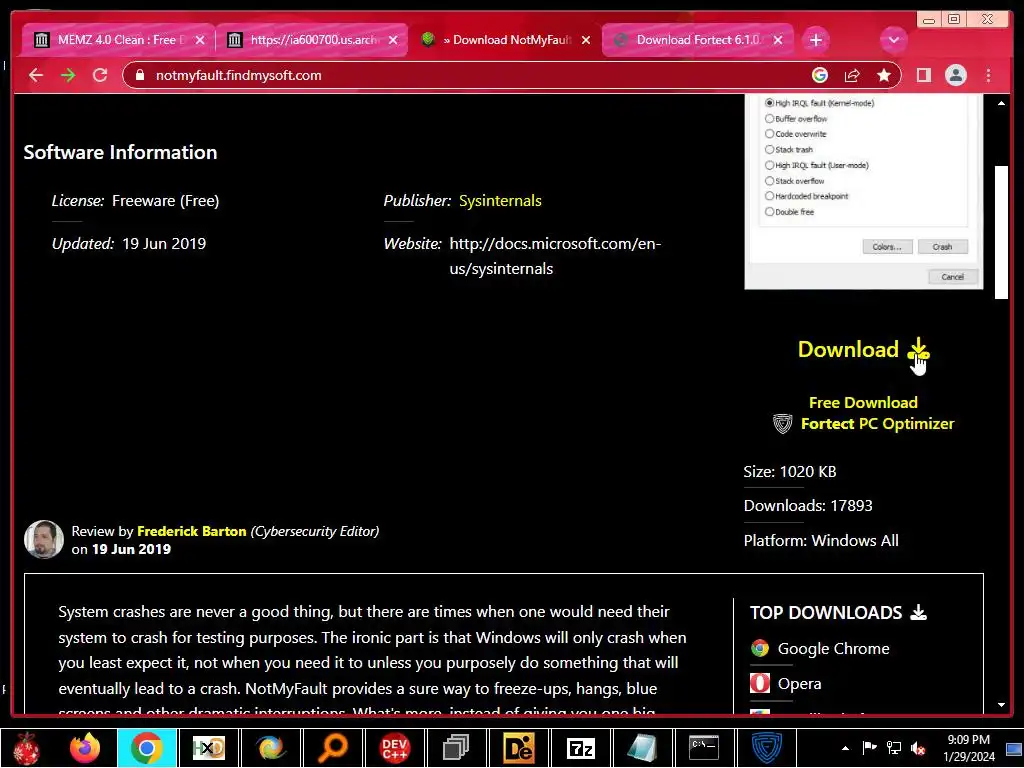Switch to ia600700.us.archive tab
The width and height of the screenshot is (1024, 768).
click(312, 40)
